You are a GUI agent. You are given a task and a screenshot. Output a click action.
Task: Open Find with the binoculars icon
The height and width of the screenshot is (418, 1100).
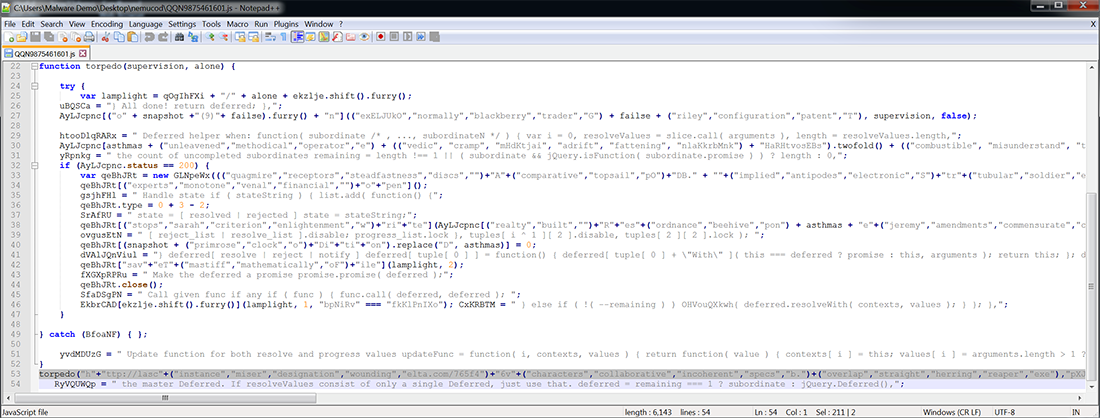click(x=180, y=36)
